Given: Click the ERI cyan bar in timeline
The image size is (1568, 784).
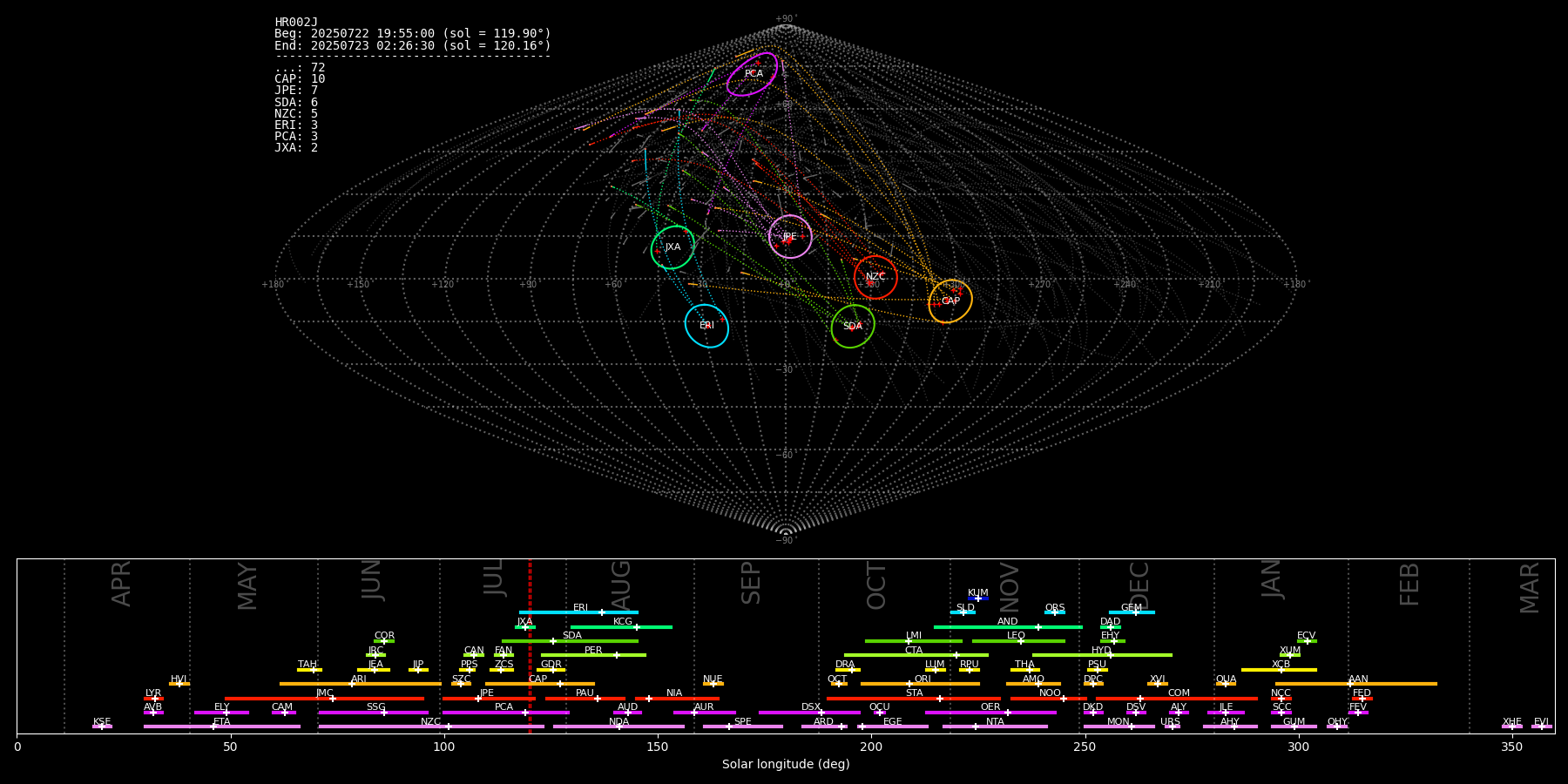Looking at the screenshot, I should [578, 612].
